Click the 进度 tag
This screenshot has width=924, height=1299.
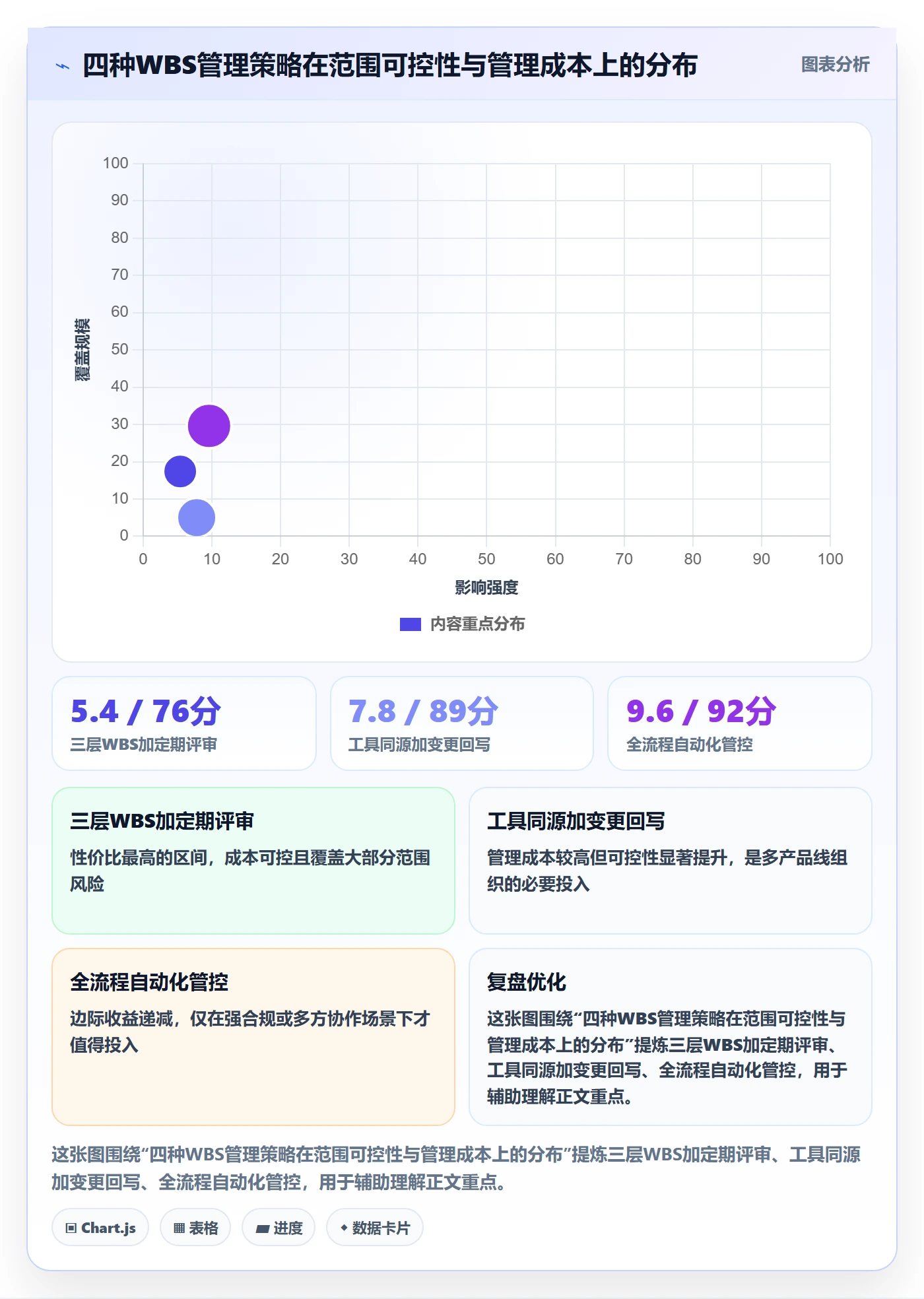point(279,1228)
